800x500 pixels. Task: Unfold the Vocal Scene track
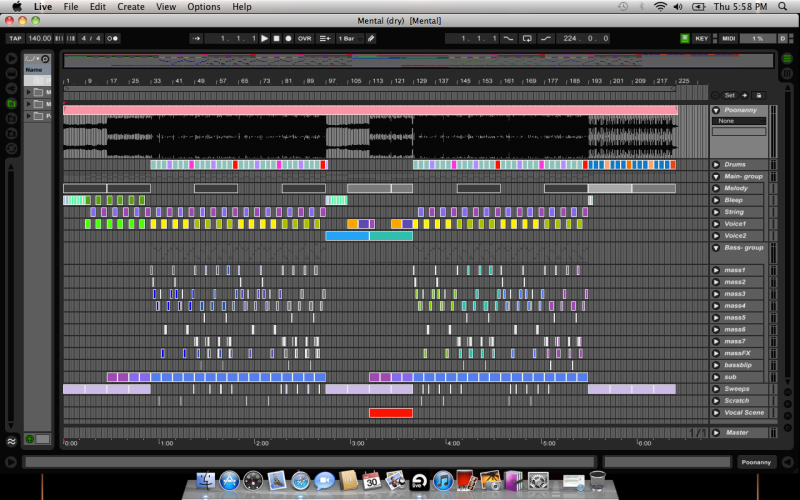point(716,413)
